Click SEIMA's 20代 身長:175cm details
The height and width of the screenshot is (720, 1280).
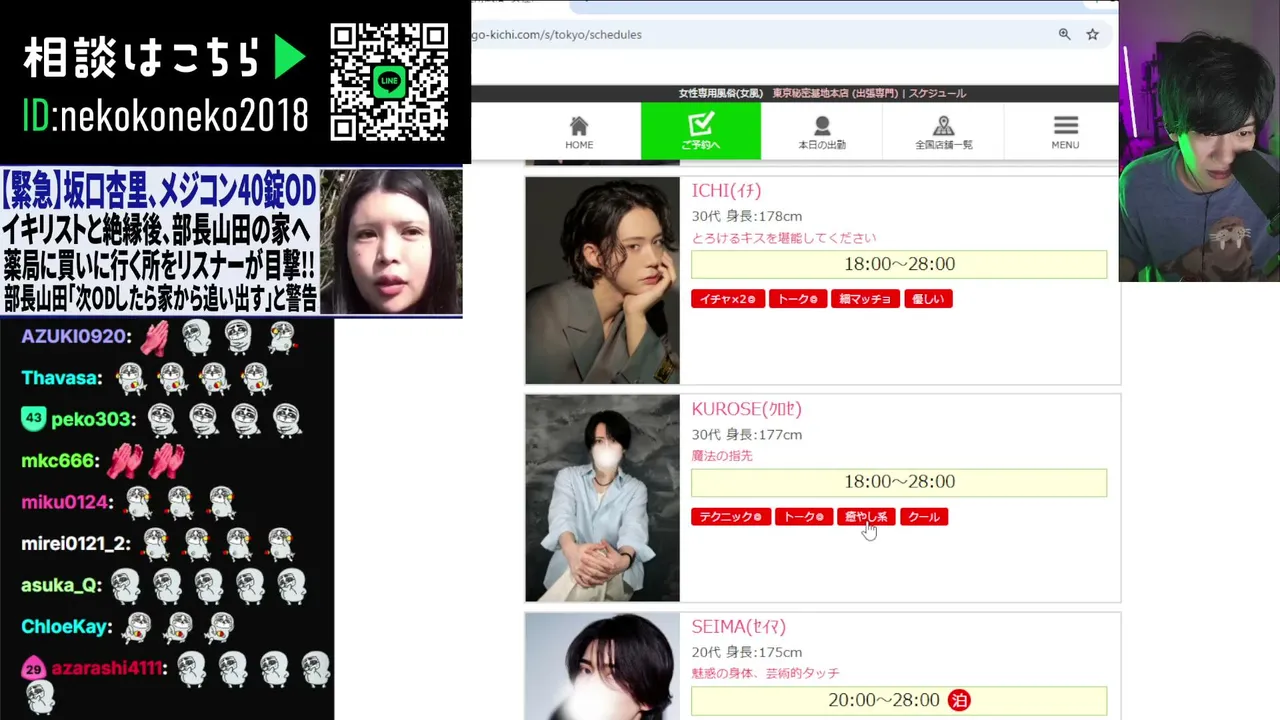click(747, 653)
